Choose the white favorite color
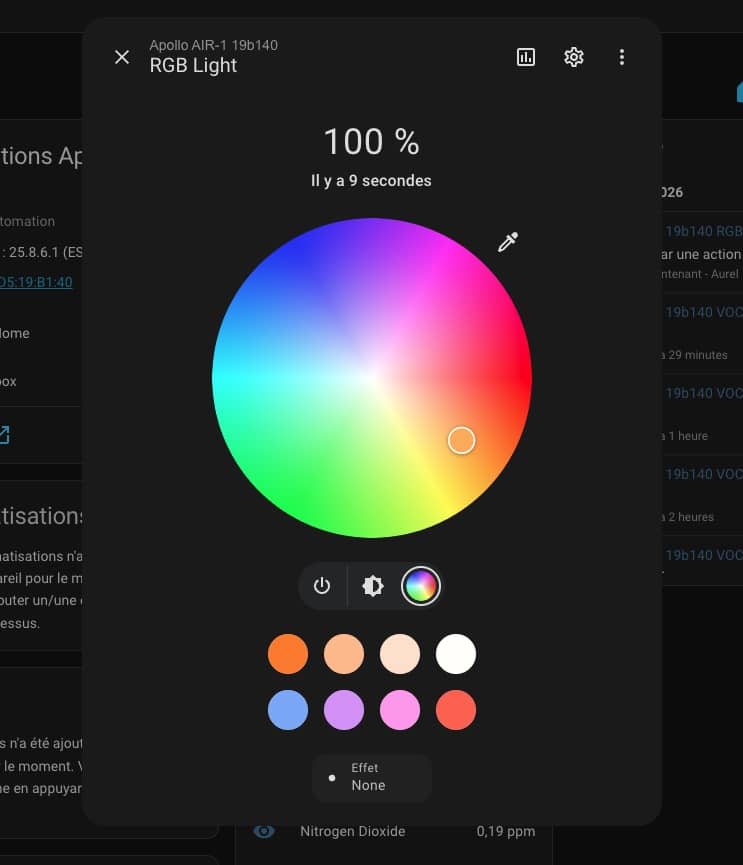The image size is (743, 865). [456, 654]
